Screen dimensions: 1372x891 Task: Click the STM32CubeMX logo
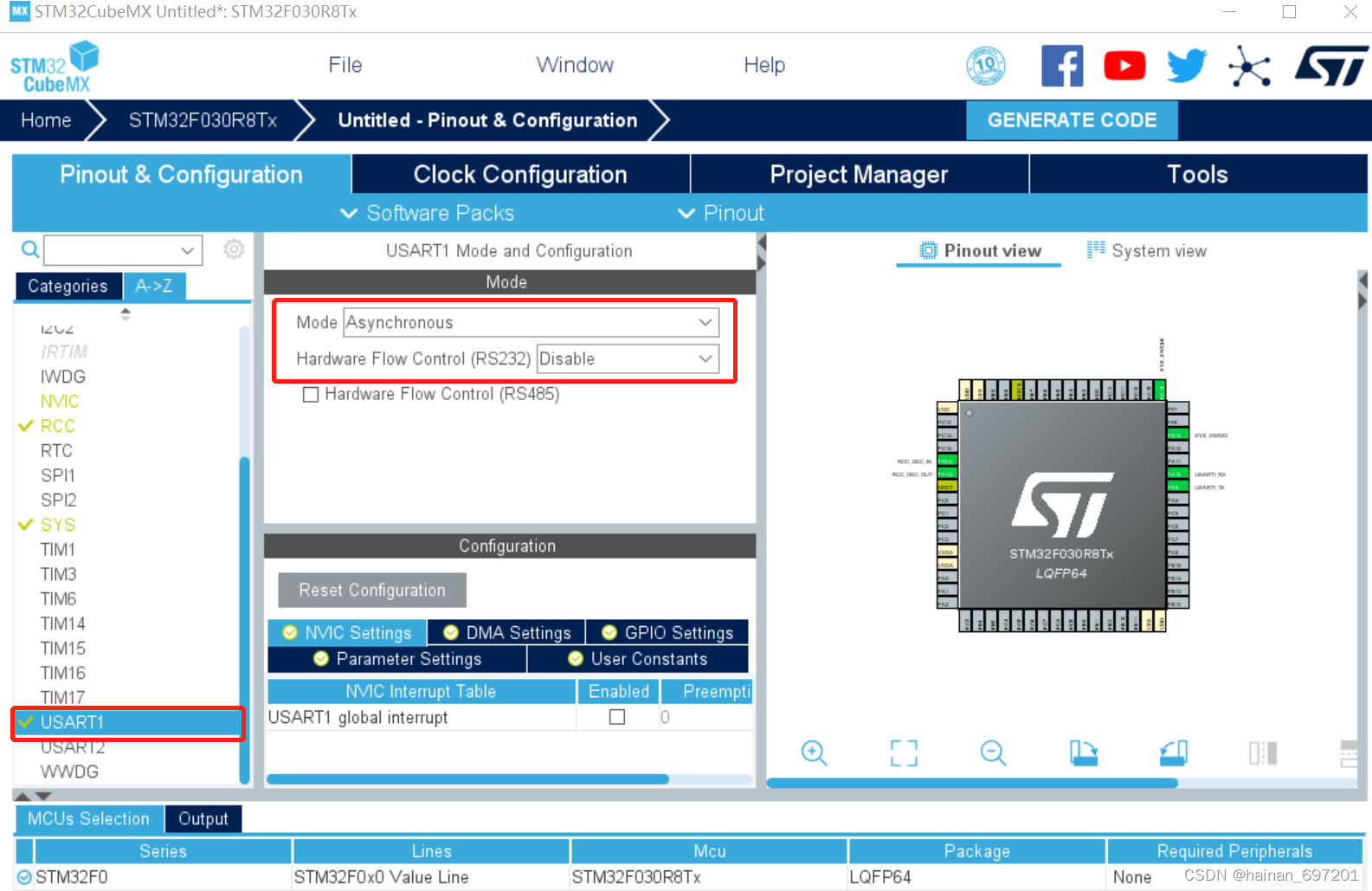[x=54, y=67]
